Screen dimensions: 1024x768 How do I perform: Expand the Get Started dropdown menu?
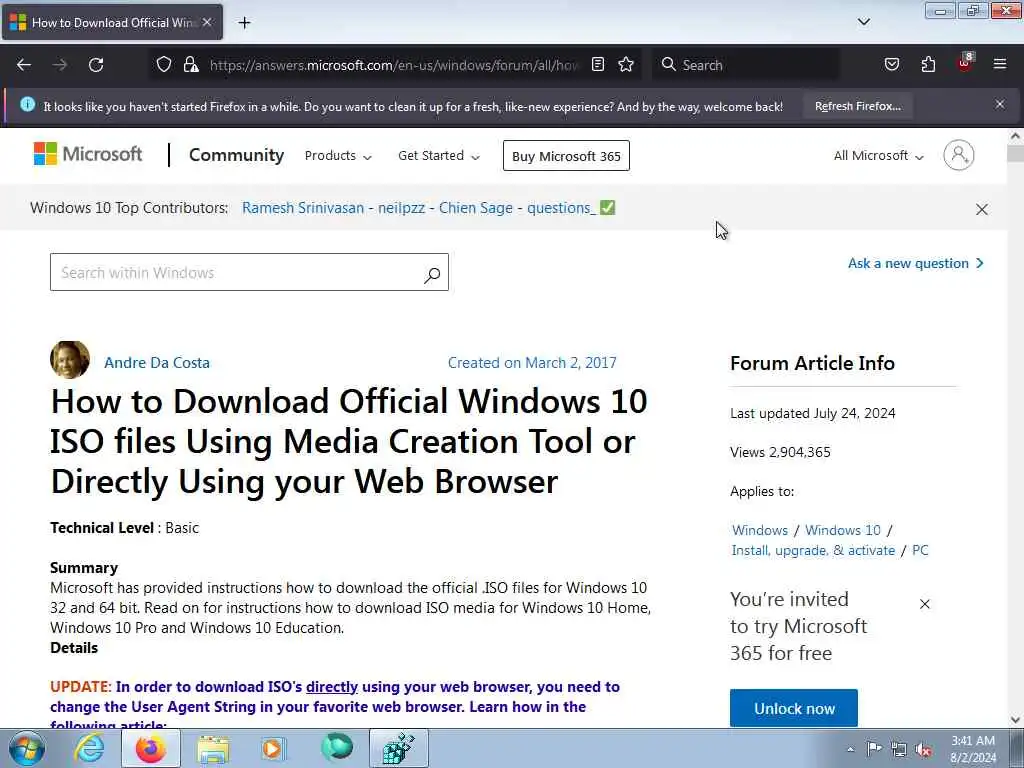click(x=439, y=155)
